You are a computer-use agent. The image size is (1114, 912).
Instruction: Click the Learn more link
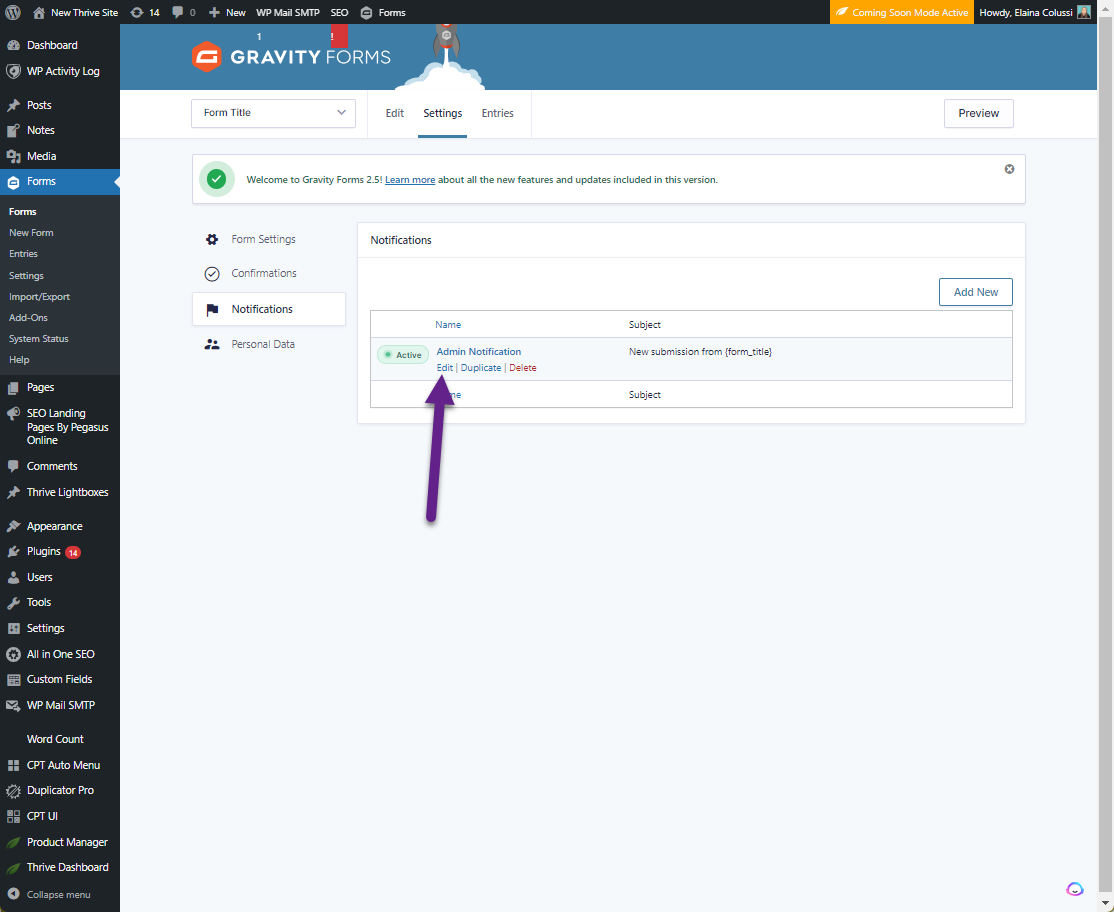pos(410,180)
